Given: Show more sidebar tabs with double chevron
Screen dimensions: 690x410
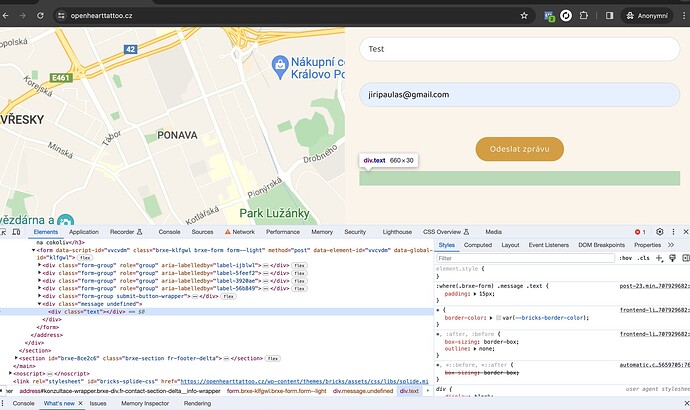Looking at the screenshot, I should click(671, 245).
